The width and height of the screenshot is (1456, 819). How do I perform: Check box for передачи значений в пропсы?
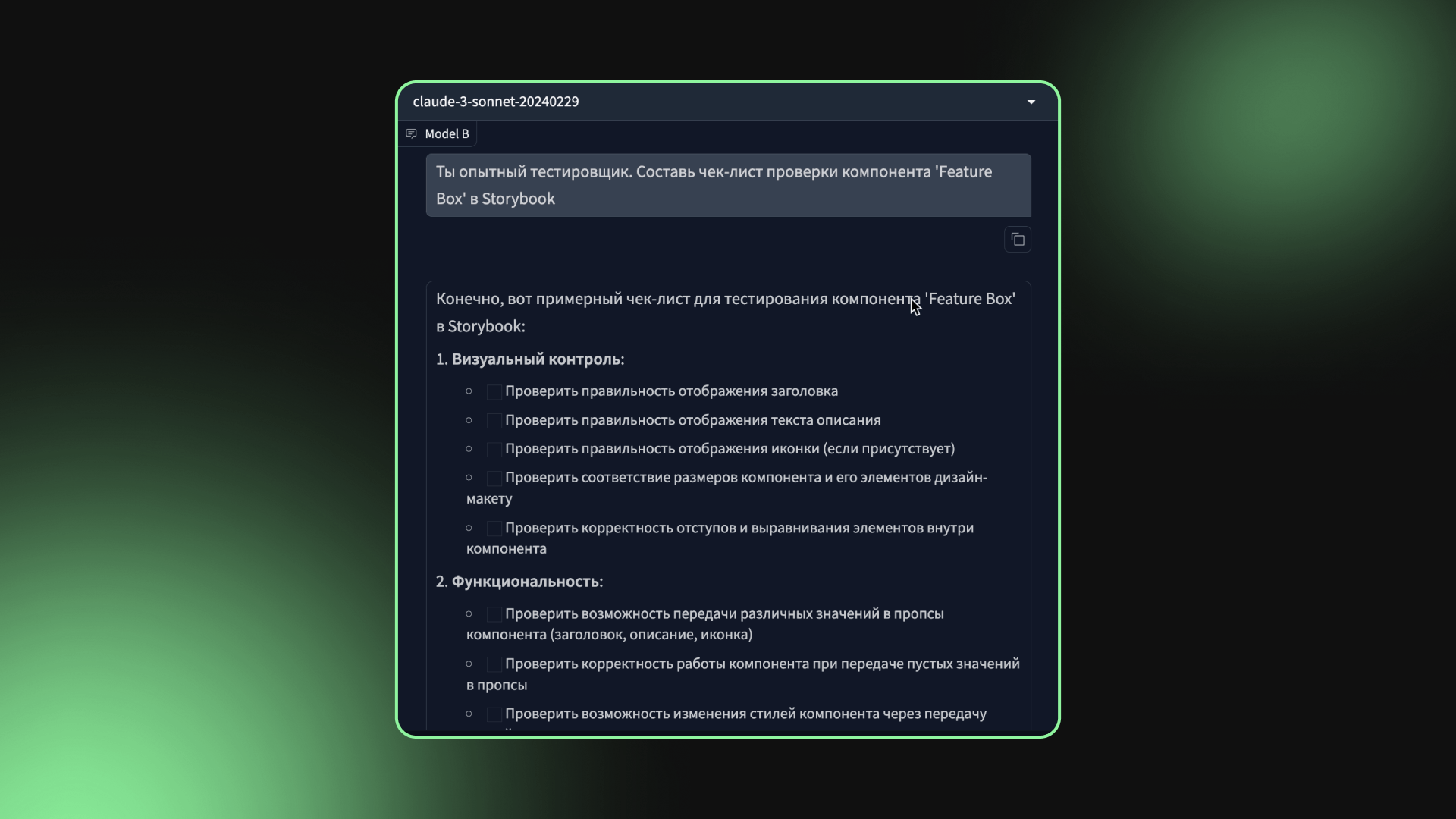[x=494, y=614]
